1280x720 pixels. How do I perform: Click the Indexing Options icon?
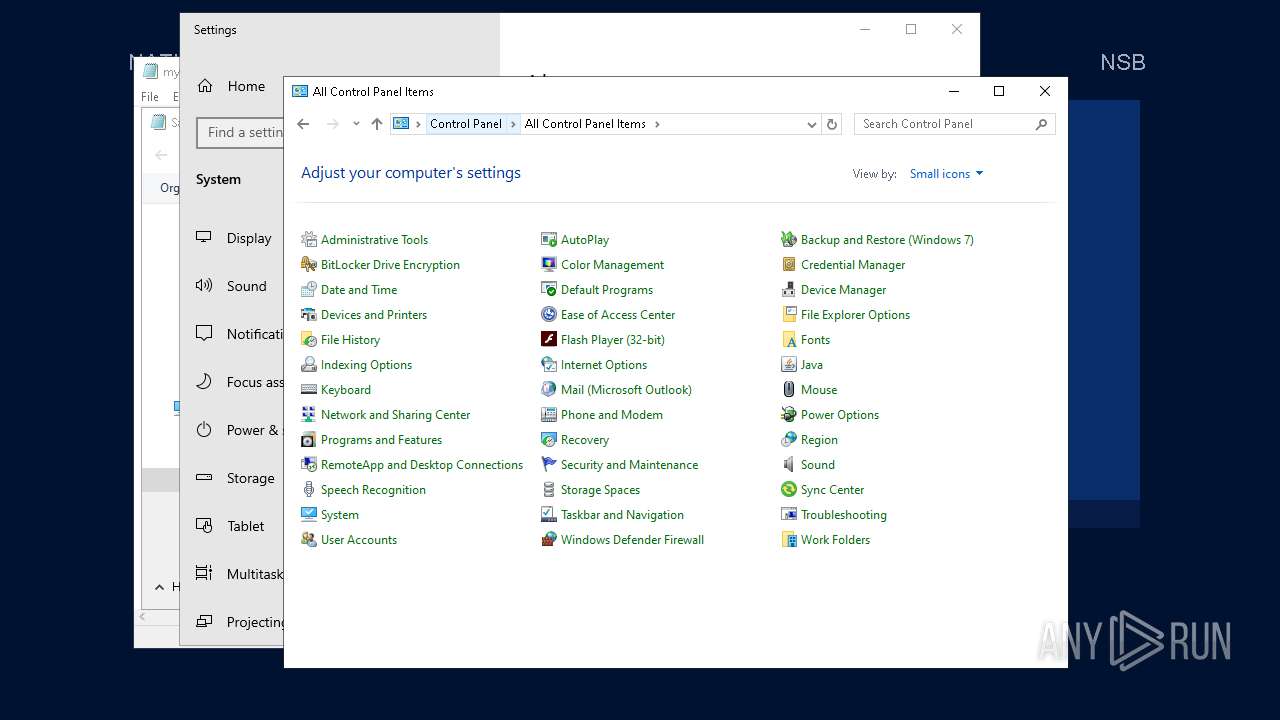coord(309,365)
